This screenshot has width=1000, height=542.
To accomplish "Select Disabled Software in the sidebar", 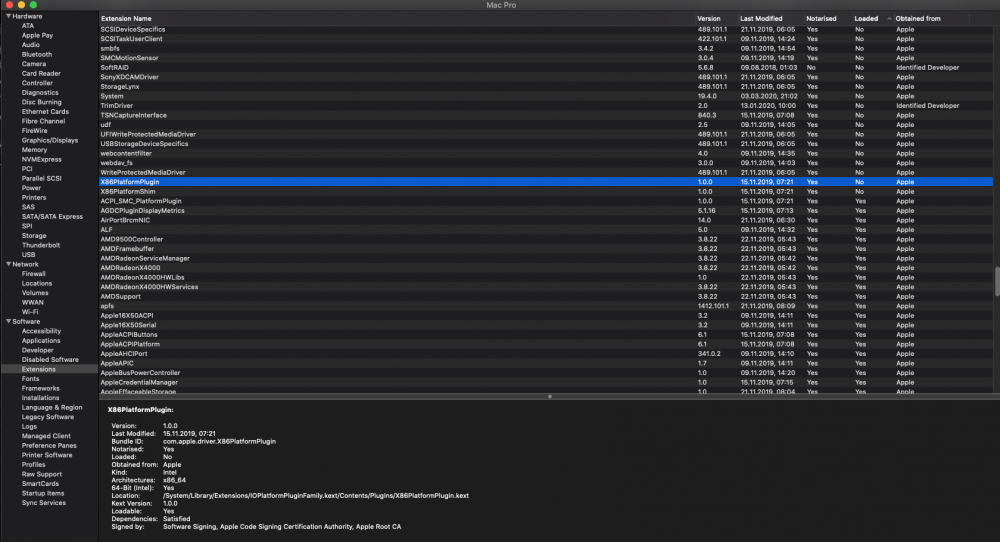I will click(50, 360).
